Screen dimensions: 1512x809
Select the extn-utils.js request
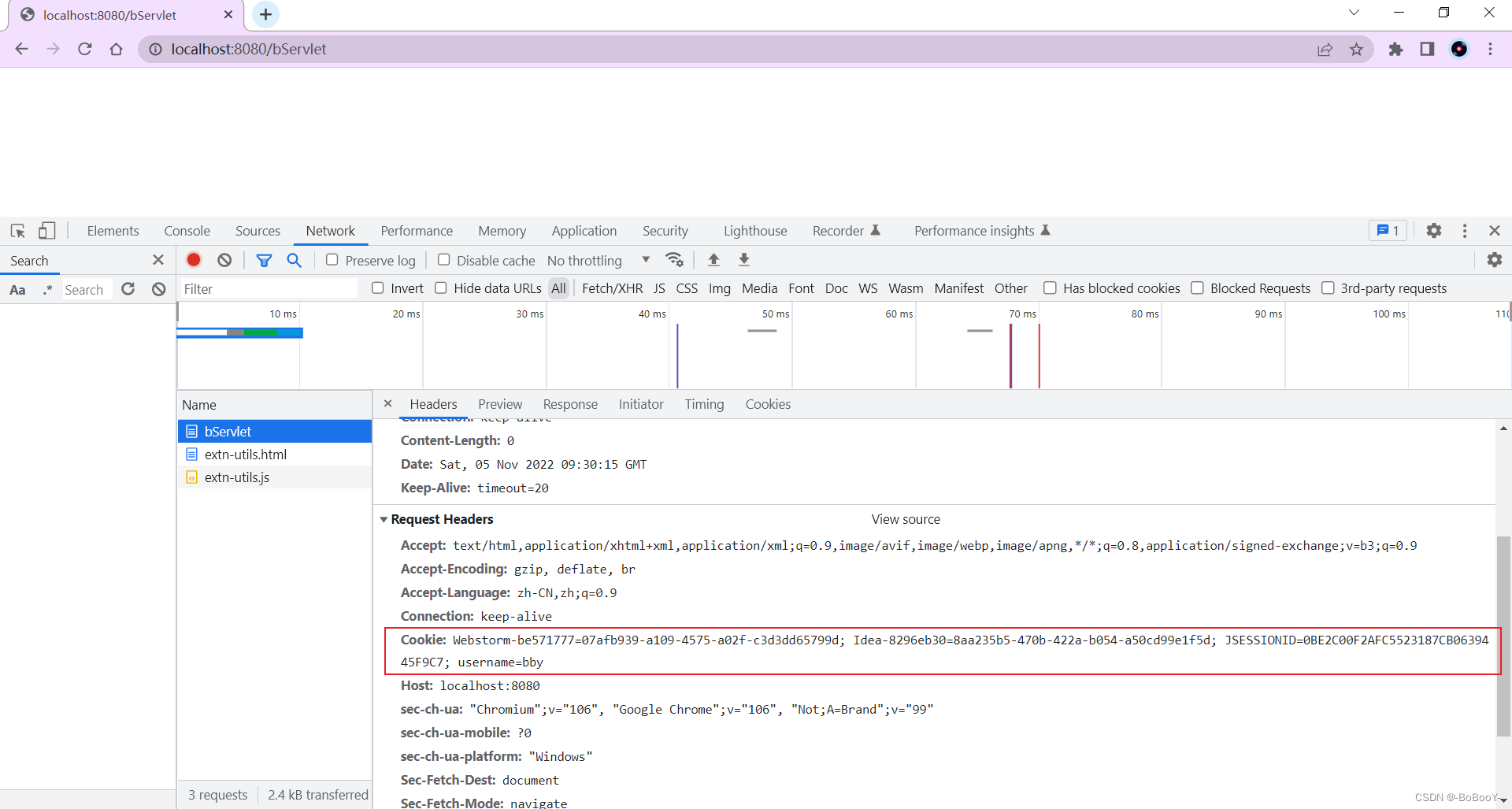pos(274,477)
